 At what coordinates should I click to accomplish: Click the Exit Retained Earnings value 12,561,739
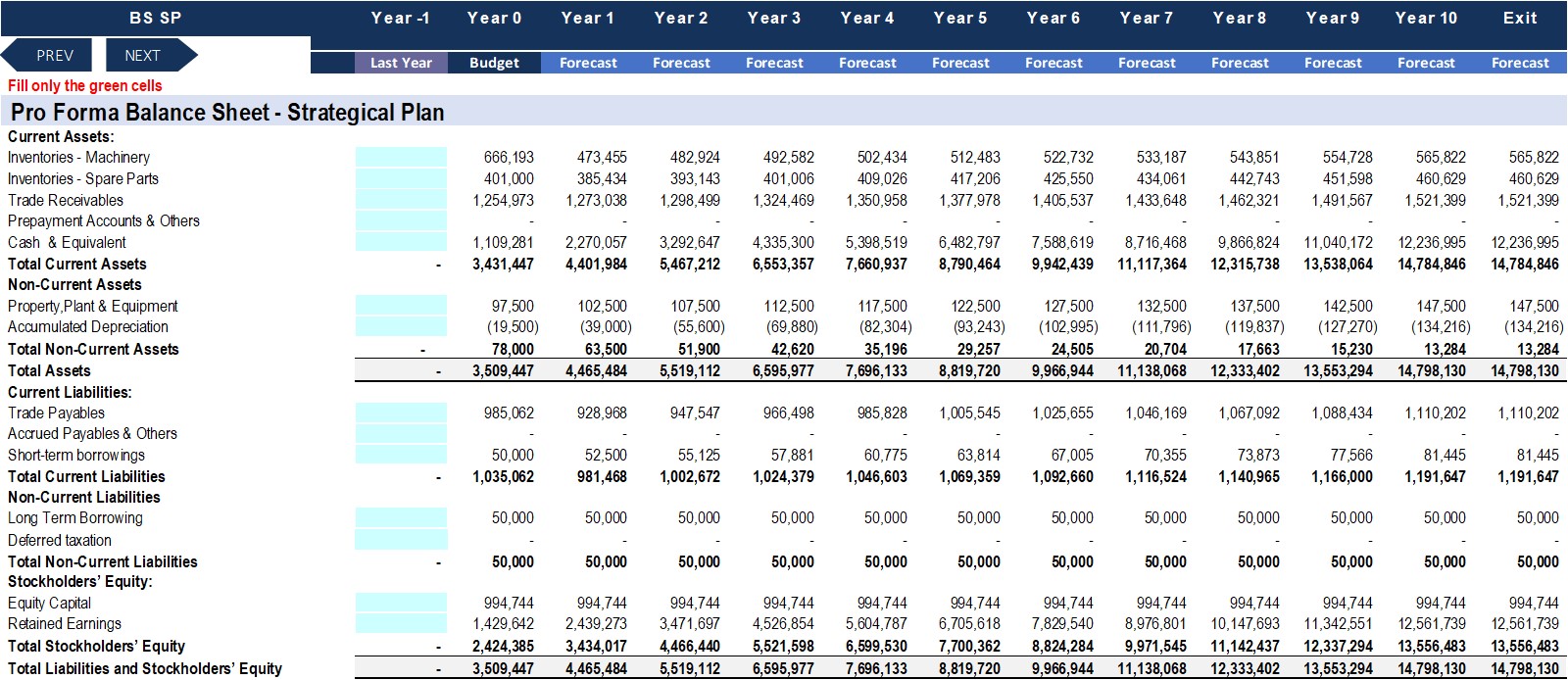pyautogui.click(x=1525, y=624)
